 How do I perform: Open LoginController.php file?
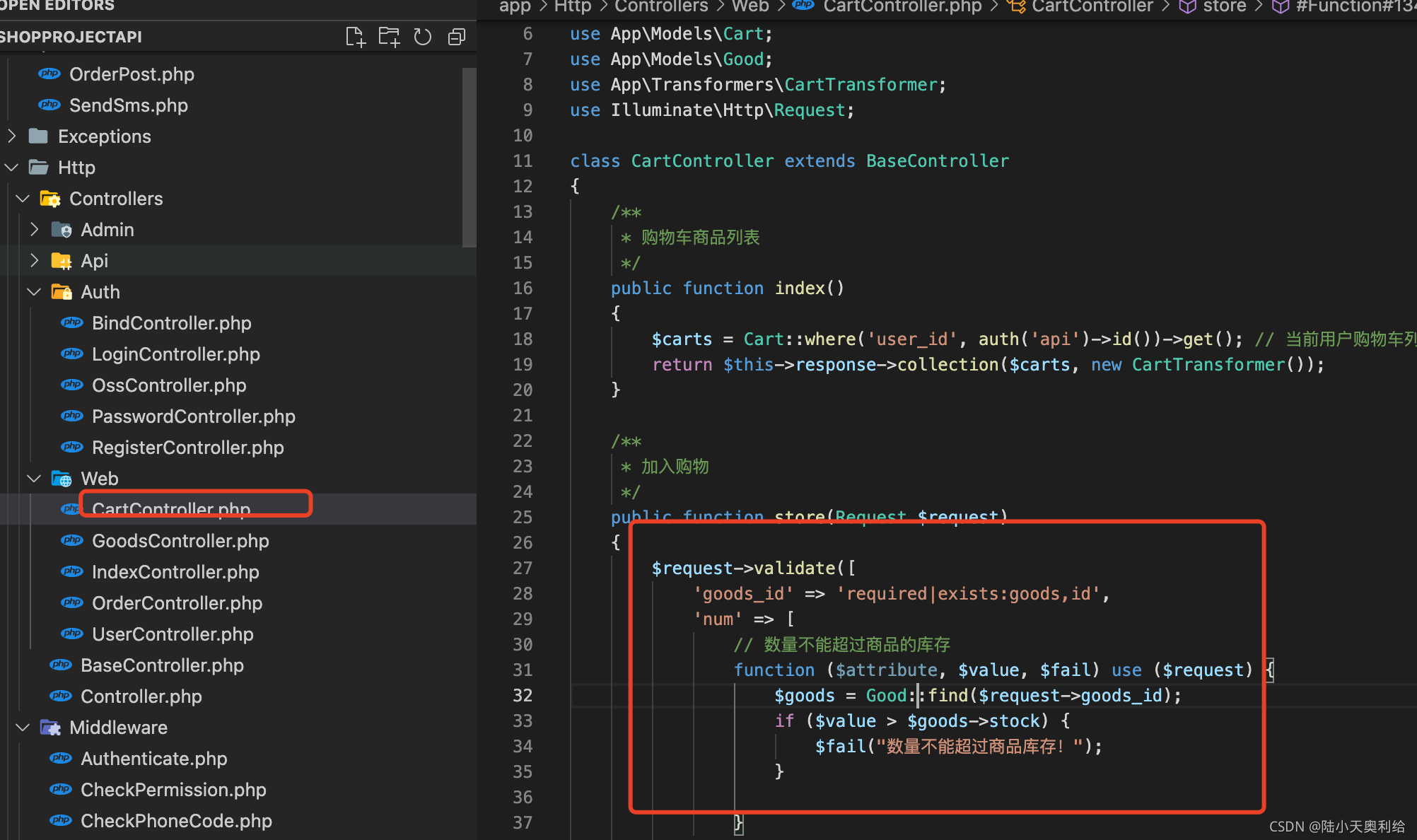tap(175, 354)
